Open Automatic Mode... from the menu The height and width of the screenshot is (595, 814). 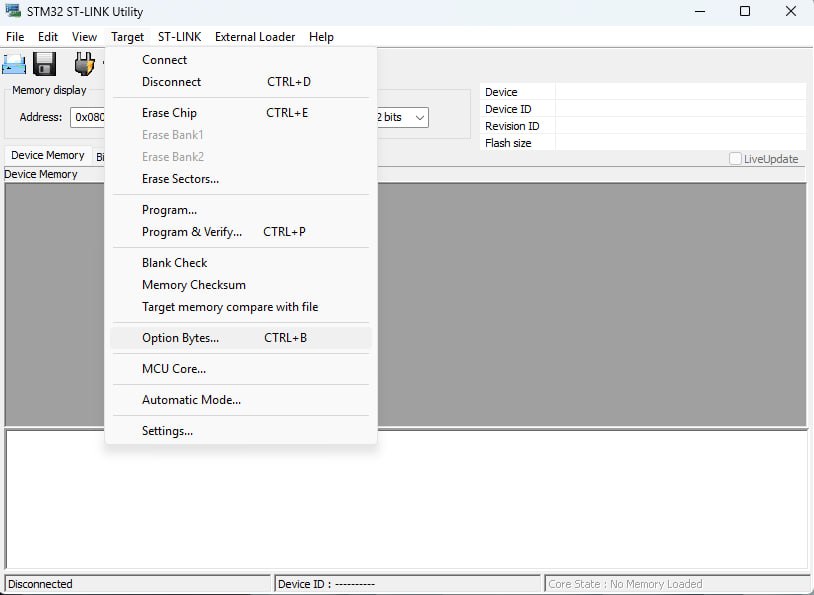click(241, 400)
